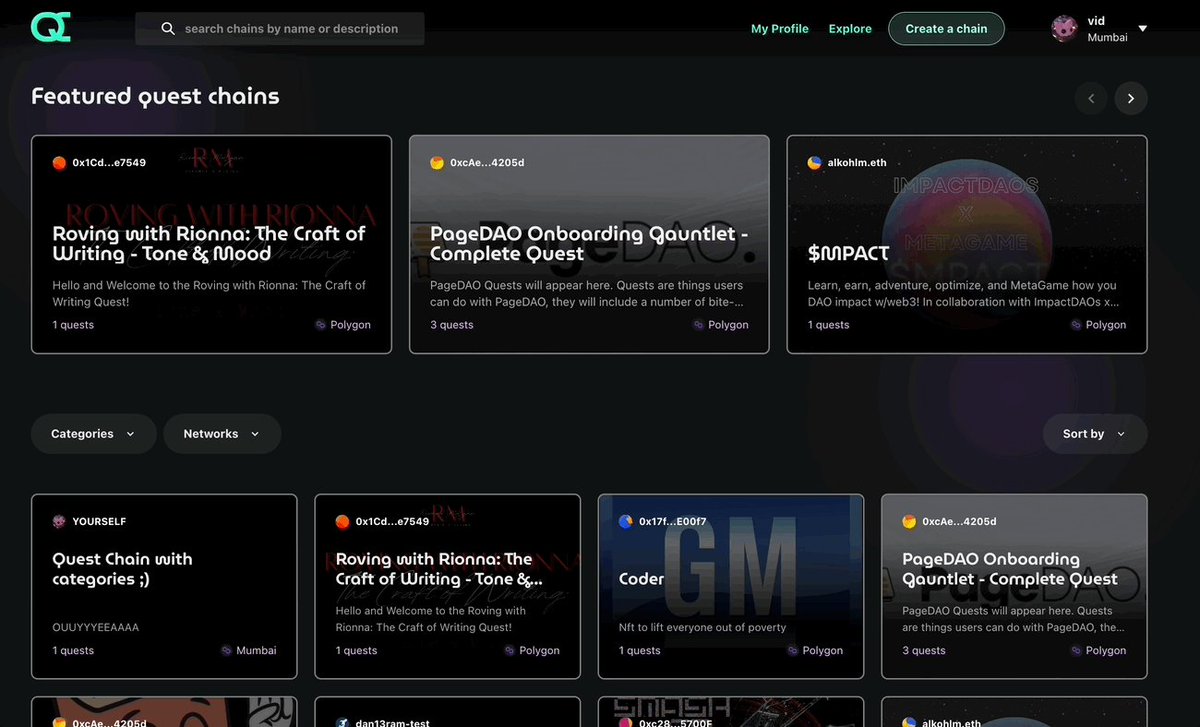Click Polygon network icon on featured Rionna card
This screenshot has width=1200, height=727.
click(x=321, y=325)
